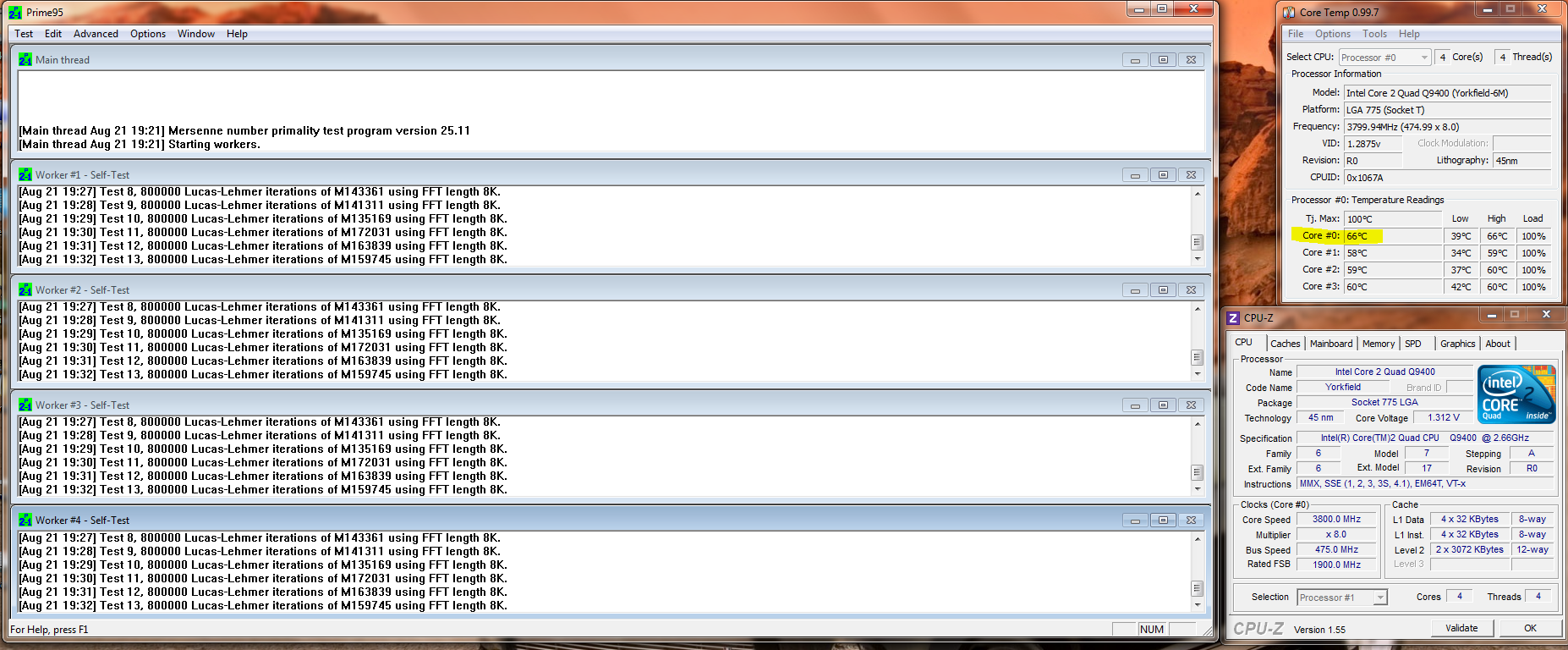Image resolution: width=1568 pixels, height=650 pixels.
Task: Open the Core Temp Help menu
Action: pyautogui.click(x=1409, y=34)
